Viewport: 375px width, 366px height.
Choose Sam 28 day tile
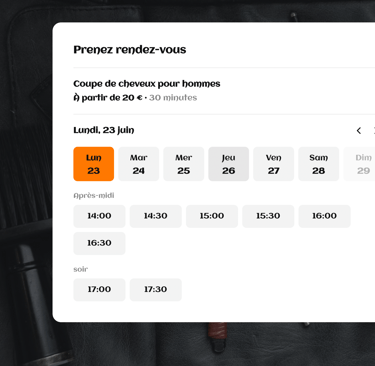[319, 164]
